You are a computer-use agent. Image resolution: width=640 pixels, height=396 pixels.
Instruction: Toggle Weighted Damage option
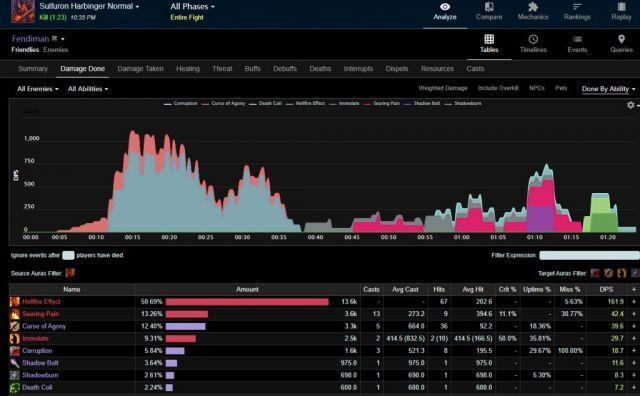click(x=443, y=88)
